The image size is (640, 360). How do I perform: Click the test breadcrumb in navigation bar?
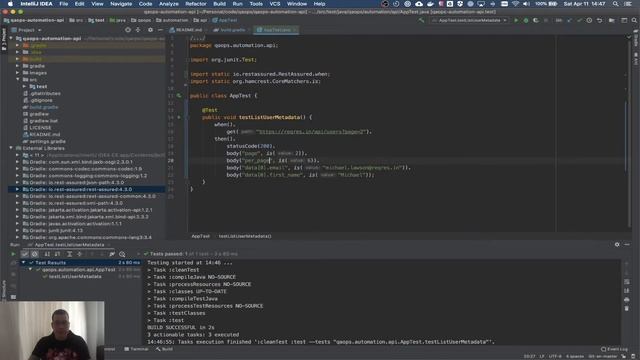click(97, 20)
